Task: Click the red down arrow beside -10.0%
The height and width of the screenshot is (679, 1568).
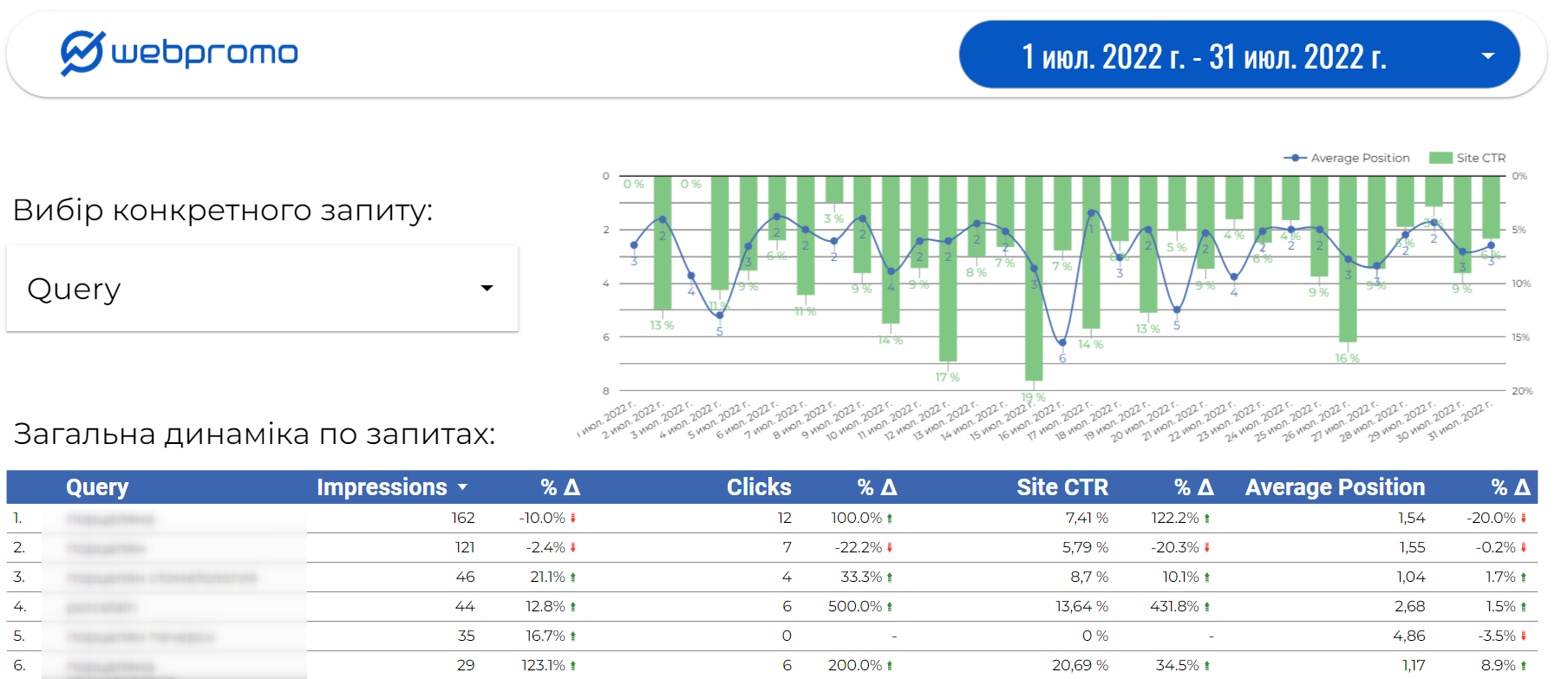Action: point(573,519)
